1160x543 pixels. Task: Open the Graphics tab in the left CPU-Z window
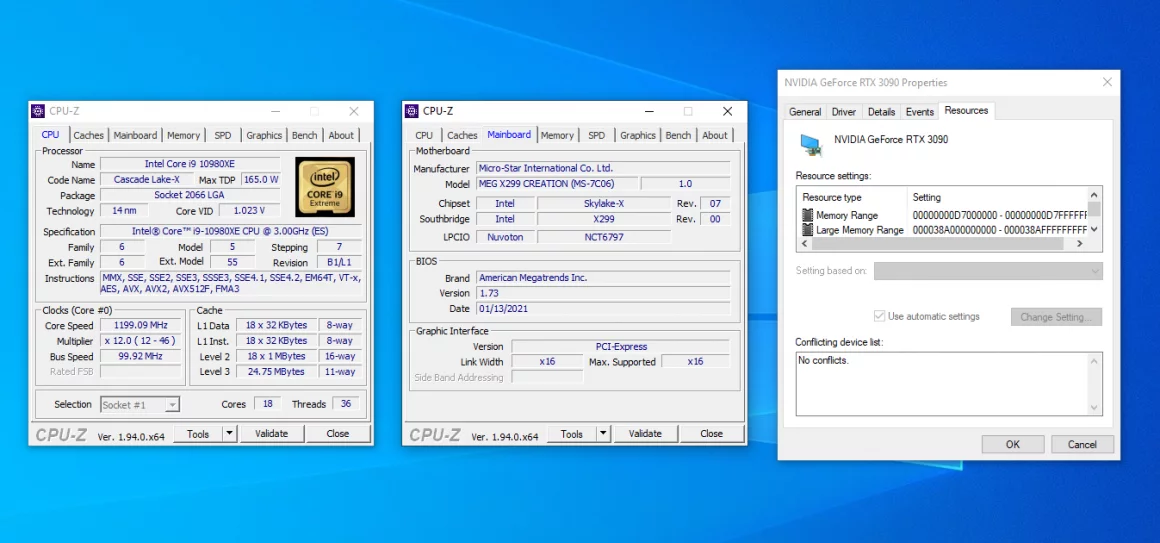pyautogui.click(x=264, y=135)
